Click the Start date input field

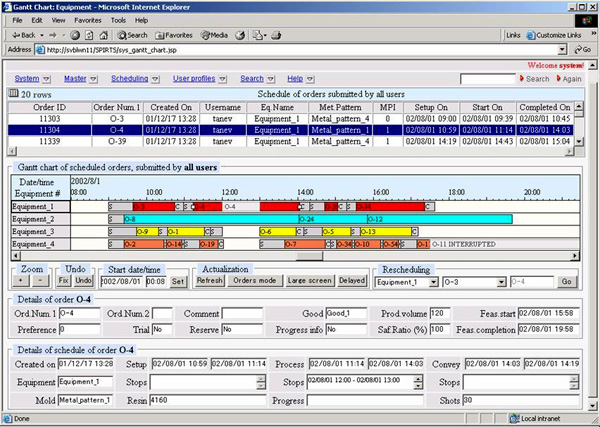pos(122,282)
